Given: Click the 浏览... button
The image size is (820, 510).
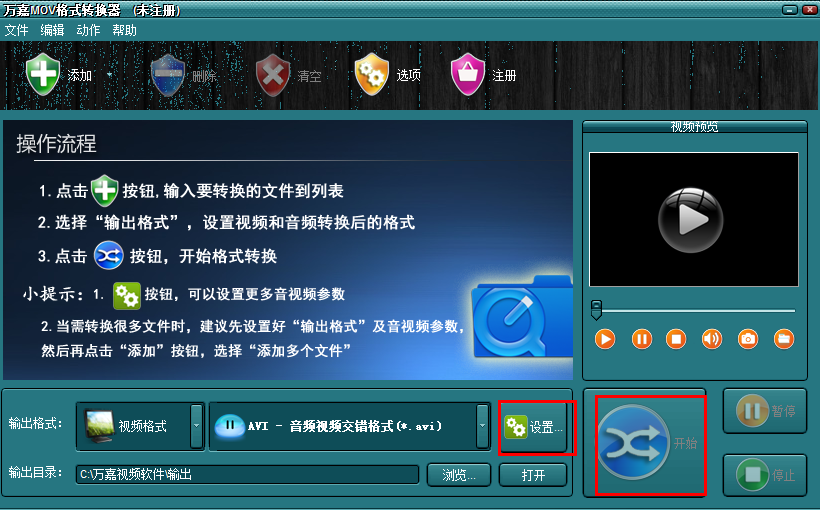Looking at the screenshot, I should (459, 475).
